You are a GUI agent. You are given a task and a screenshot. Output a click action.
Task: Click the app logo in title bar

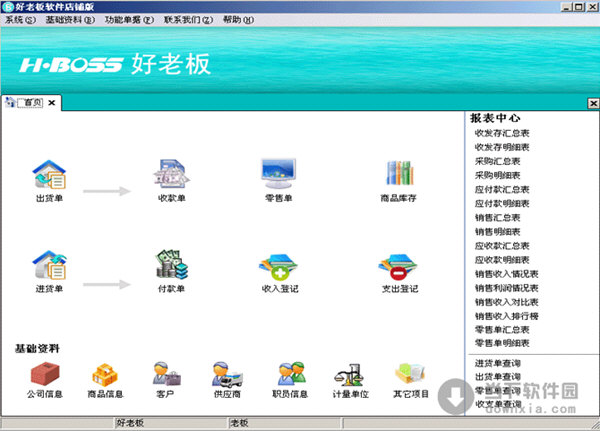pyautogui.click(x=8, y=7)
